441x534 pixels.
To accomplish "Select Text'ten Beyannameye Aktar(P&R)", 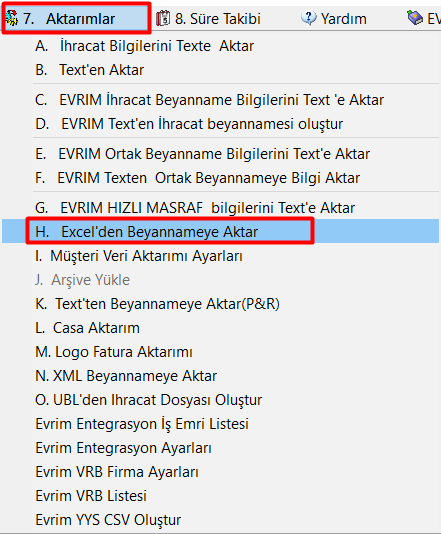I will pos(220,304).
